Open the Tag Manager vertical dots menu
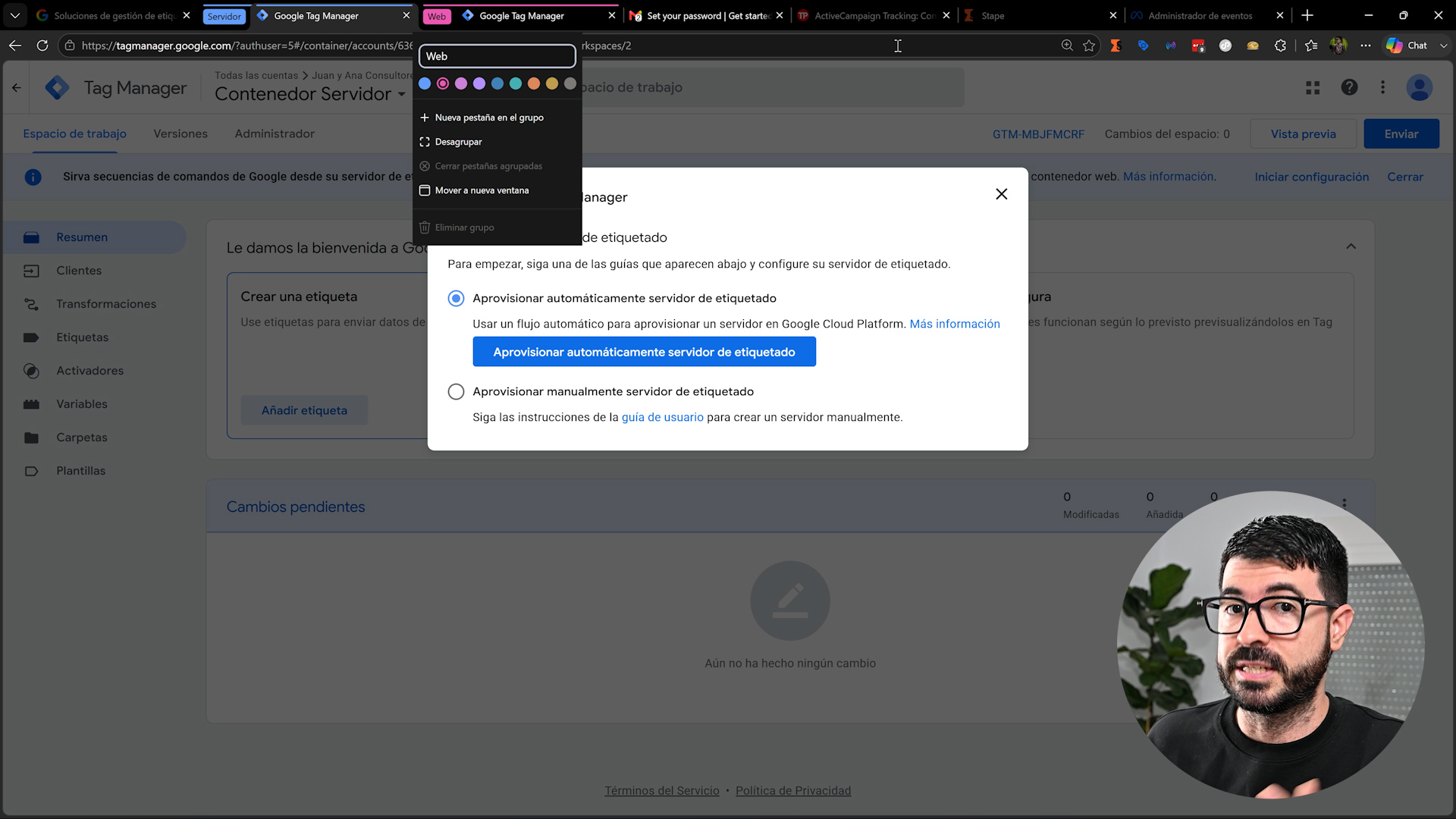1456x819 pixels. [1382, 88]
